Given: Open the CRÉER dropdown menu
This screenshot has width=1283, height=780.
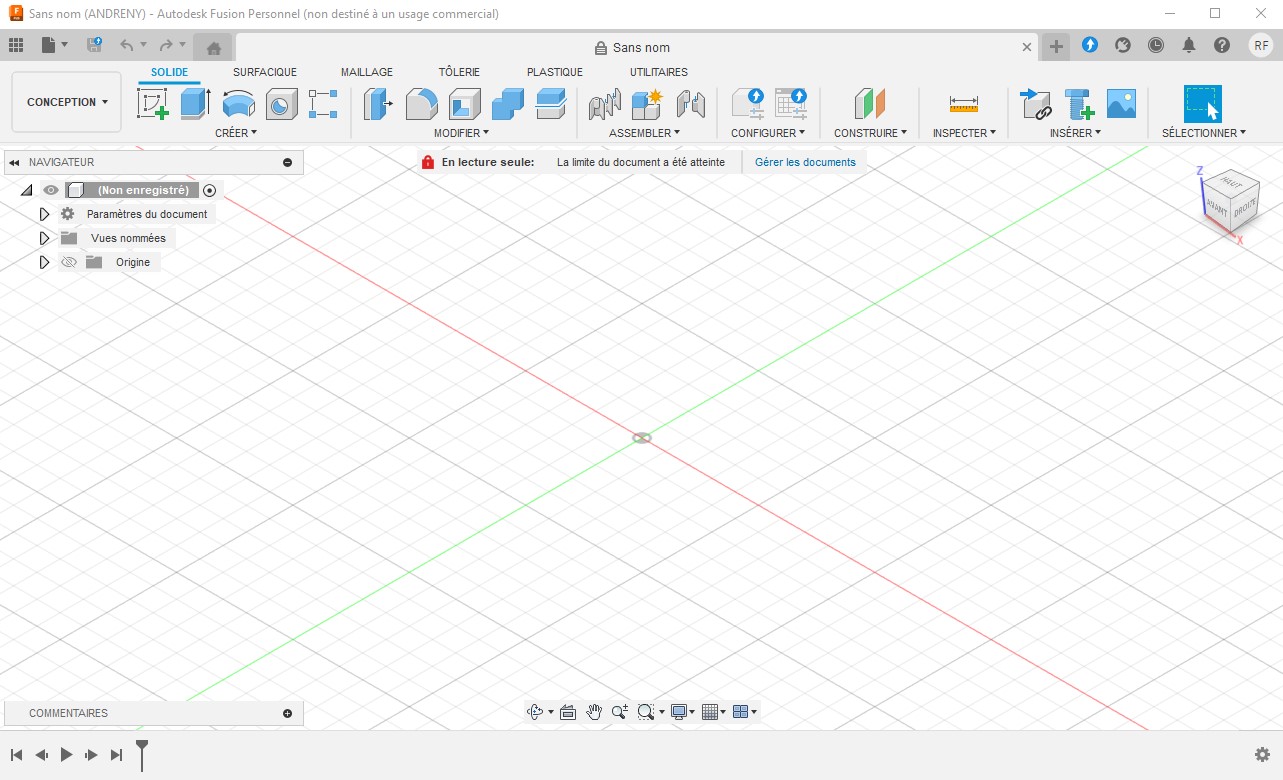Looking at the screenshot, I should click(x=236, y=133).
